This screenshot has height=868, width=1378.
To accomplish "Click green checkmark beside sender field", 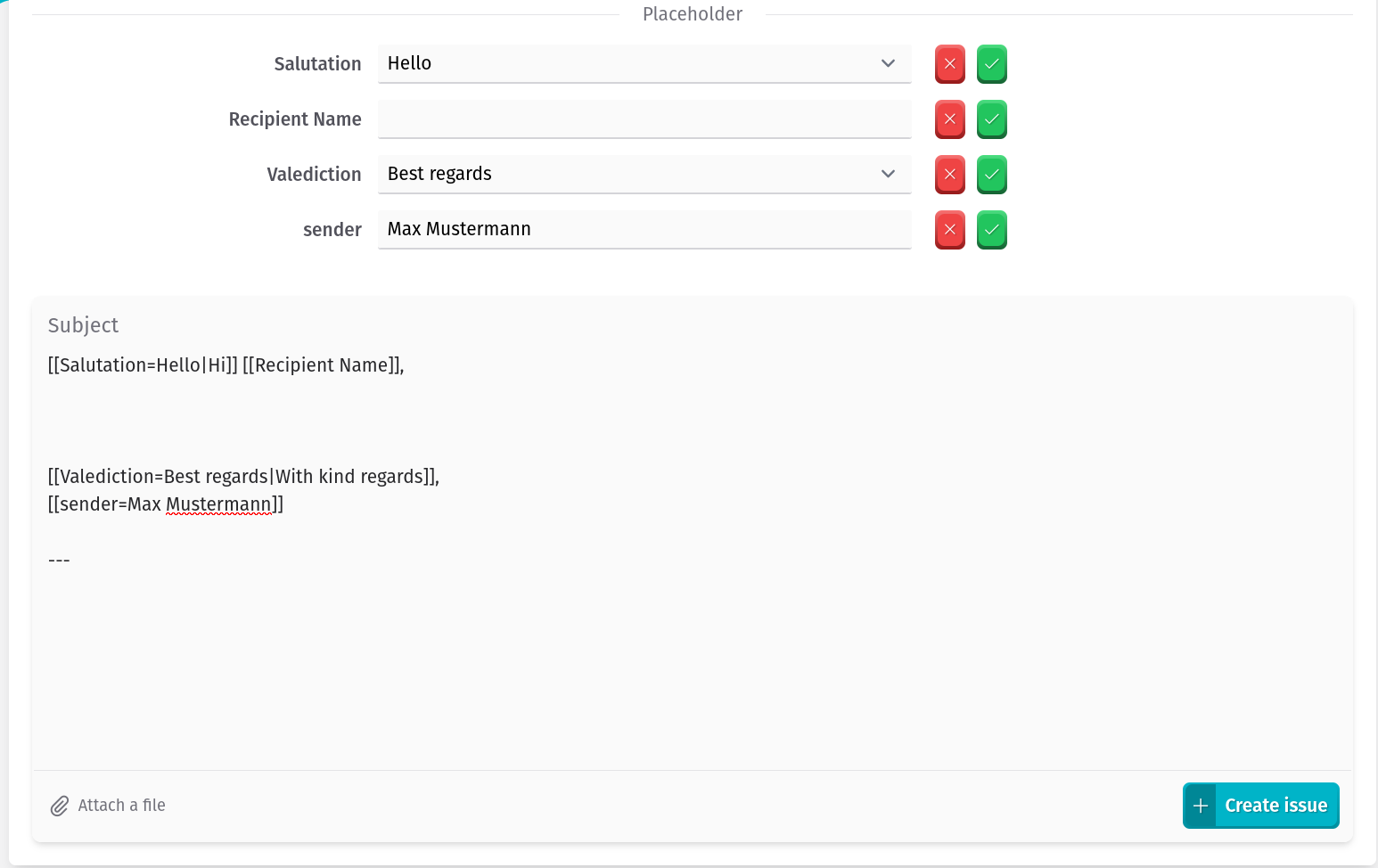I will click(991, 230).
